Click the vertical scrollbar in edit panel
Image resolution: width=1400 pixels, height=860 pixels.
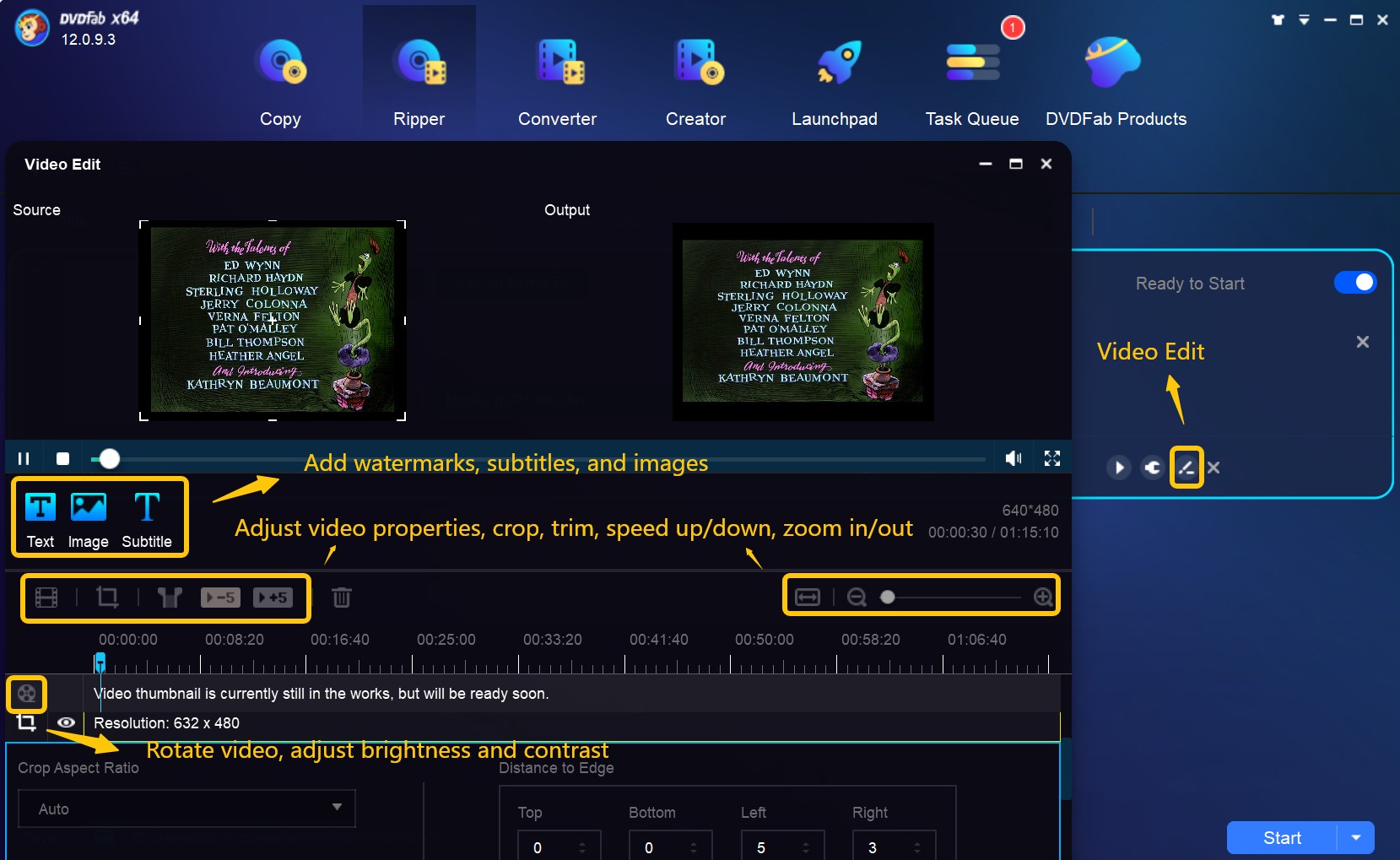coord(1066,768)
